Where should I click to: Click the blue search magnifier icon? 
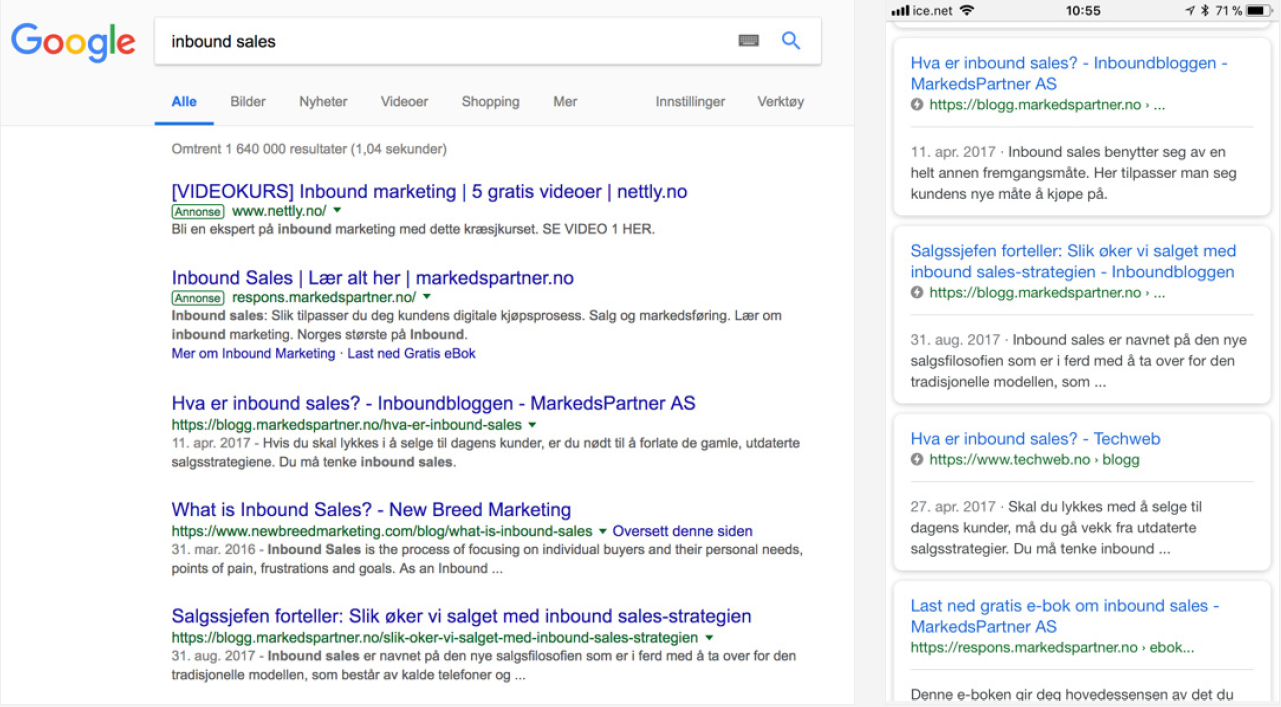[791, 41]
